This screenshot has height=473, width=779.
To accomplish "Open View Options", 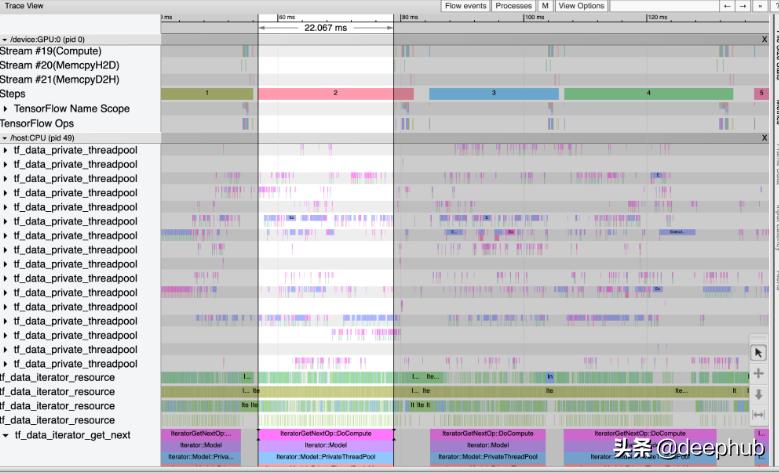I will [581, 6].
